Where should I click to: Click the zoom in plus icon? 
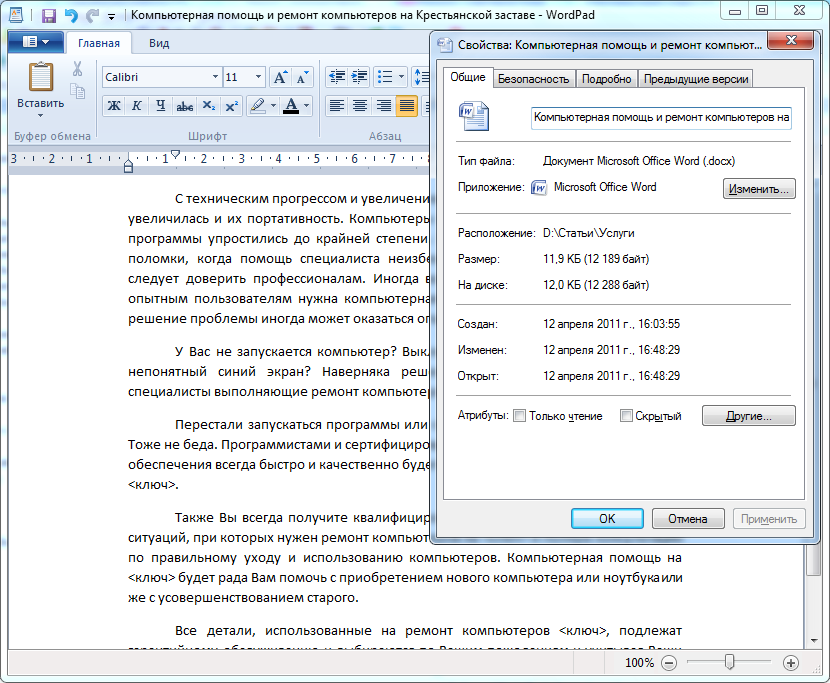point(790,662)
